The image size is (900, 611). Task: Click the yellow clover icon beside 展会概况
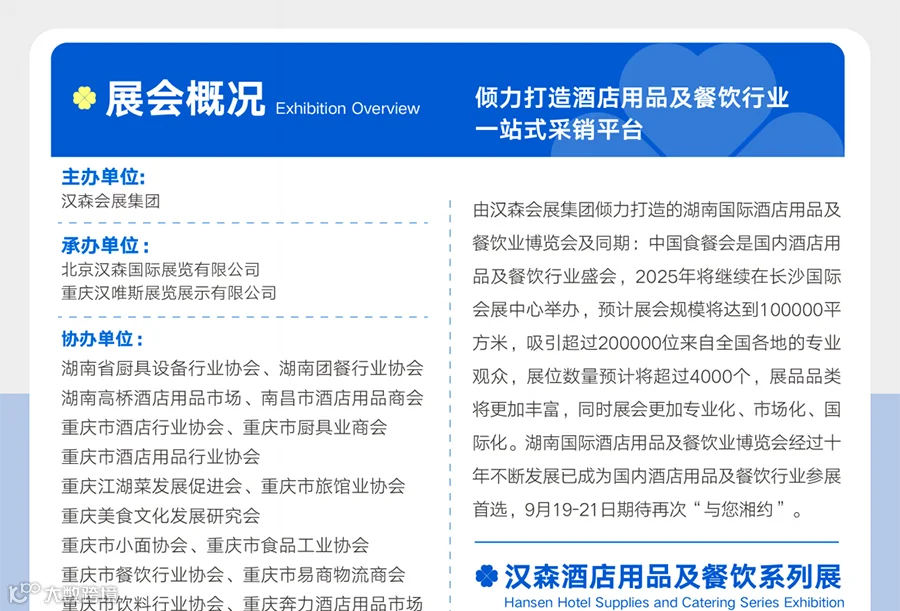click(84, 98)
